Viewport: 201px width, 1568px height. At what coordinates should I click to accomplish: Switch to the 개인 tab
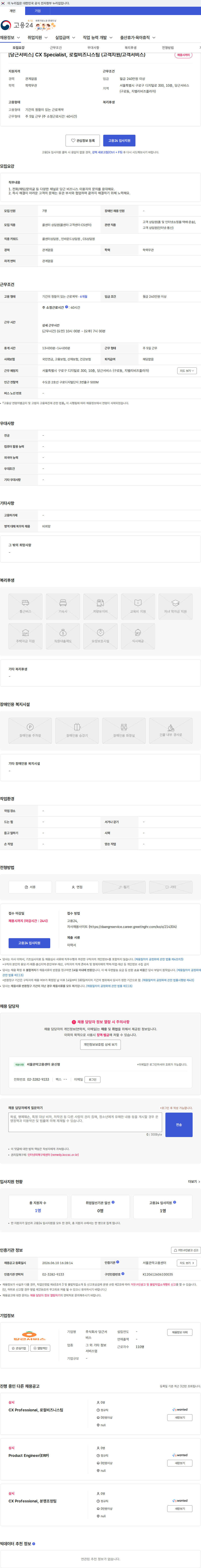point(12,11)
